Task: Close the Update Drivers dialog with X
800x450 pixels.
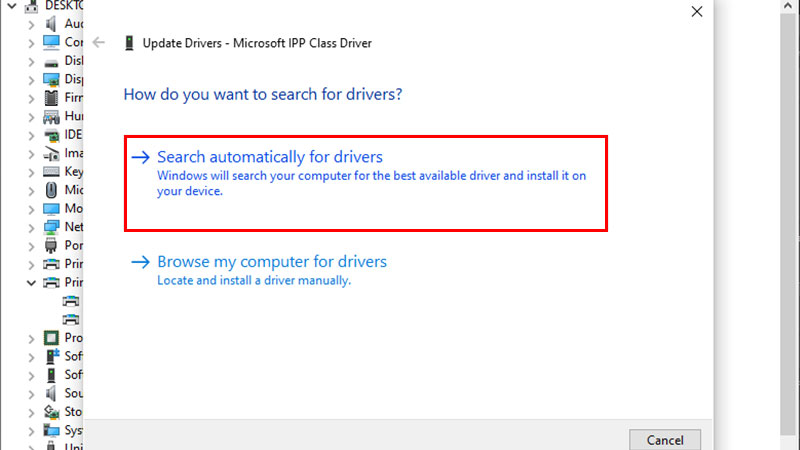Action: pyautogui.click(x=696, y=11)
